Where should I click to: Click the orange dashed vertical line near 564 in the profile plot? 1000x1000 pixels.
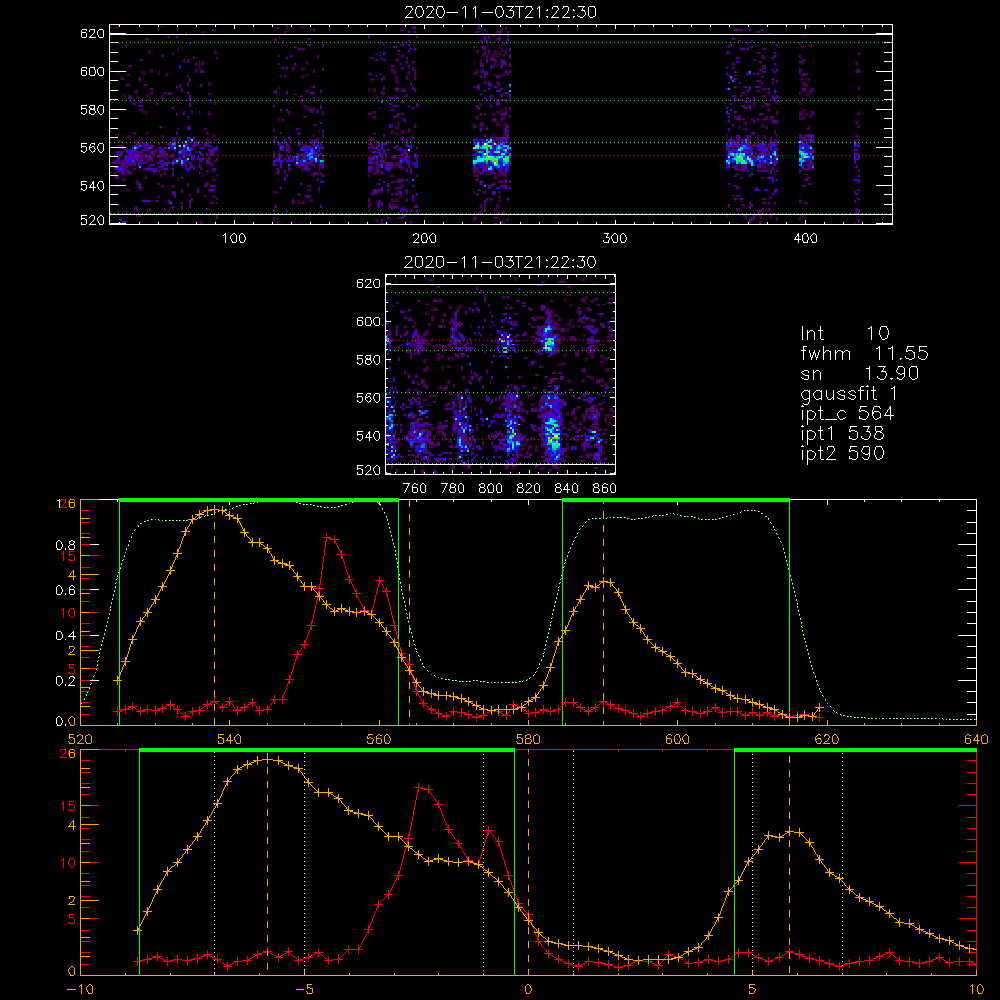409,612
